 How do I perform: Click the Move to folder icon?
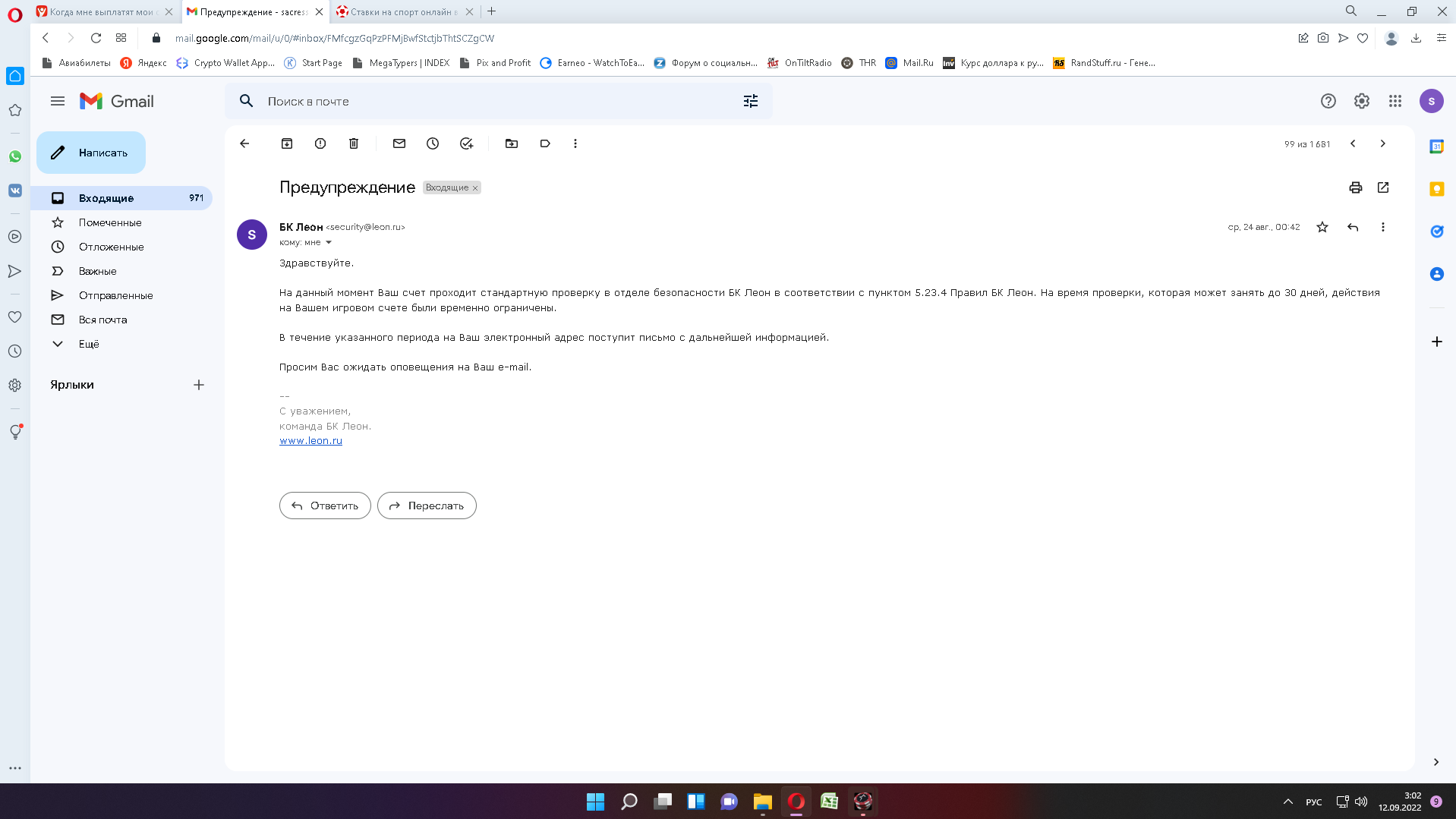[x=512, y=143]
